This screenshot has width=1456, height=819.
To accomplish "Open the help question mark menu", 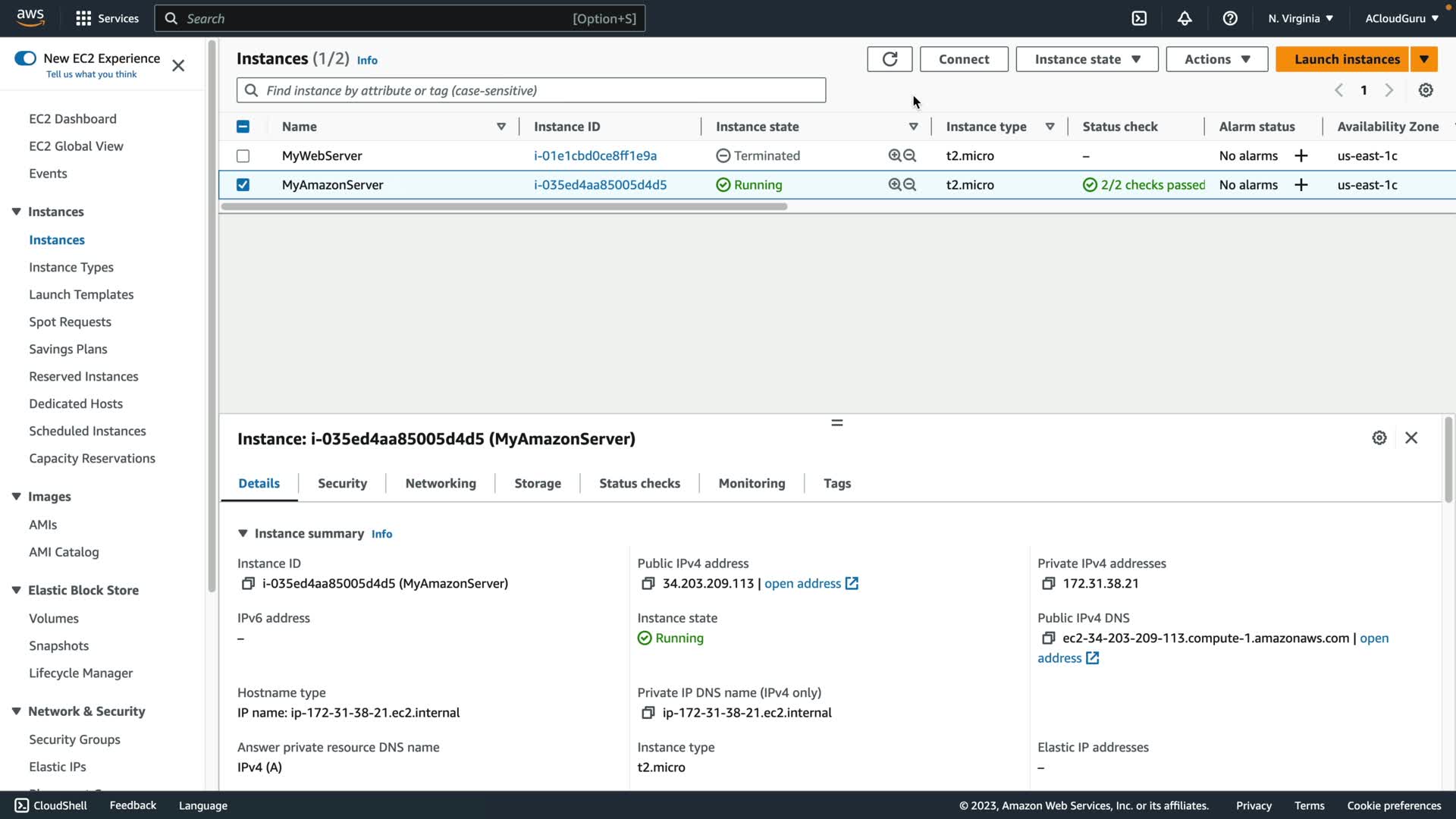I will [1230, 18].
